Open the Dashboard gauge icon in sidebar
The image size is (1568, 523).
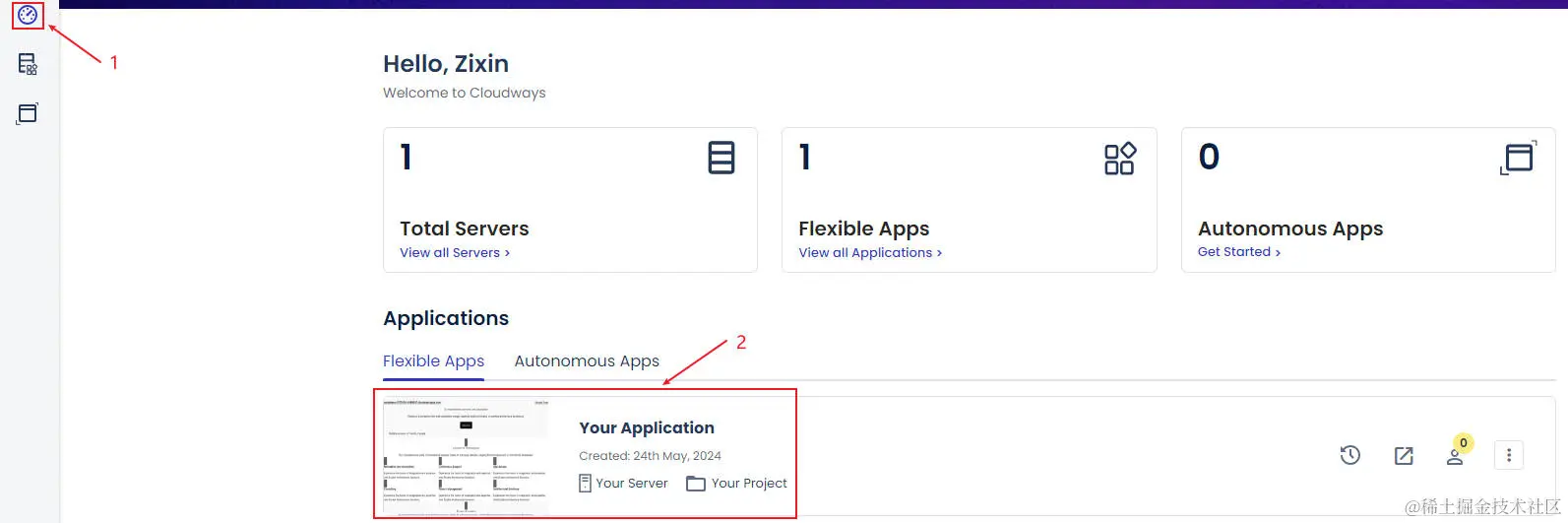pos(28,15)
